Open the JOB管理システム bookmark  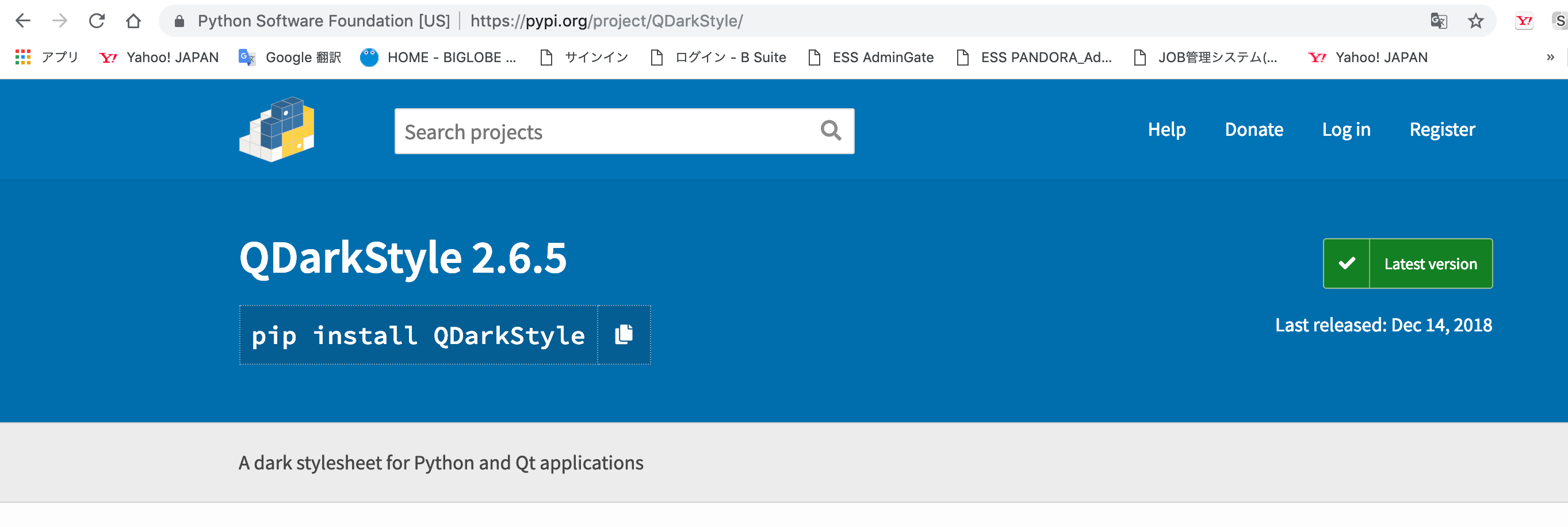(1206, 57)
